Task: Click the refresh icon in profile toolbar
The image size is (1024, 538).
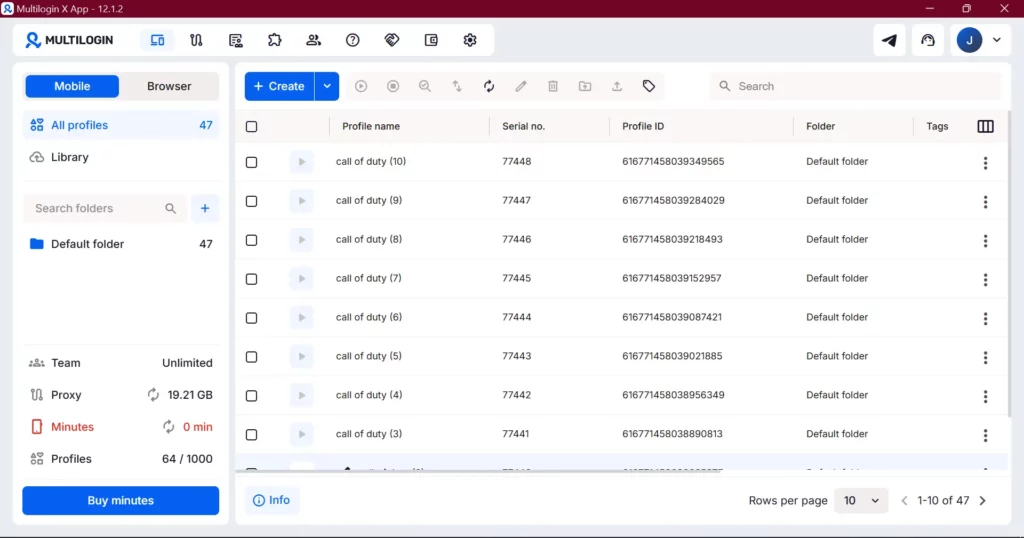Action: tap(489, 86)
